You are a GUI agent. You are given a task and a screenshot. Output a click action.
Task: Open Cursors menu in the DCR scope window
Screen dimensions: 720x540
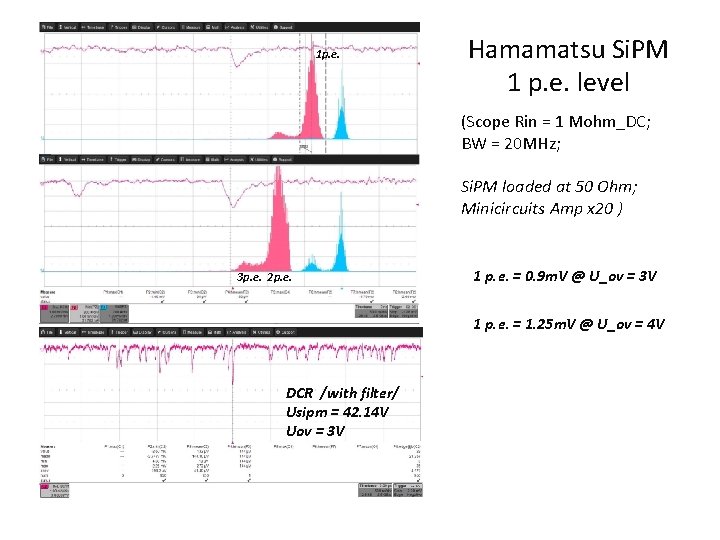coord(167,332)
